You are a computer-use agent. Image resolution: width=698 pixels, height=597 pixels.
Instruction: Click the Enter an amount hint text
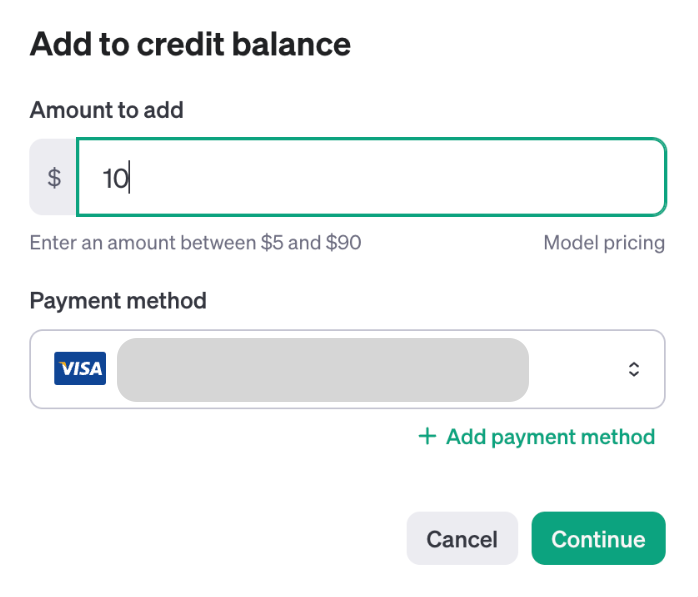195,243
